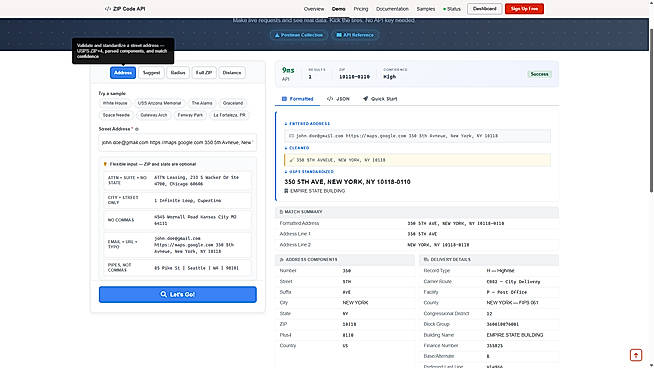Image resolution: width=654 pixels, height=368 pixels.
Task: Select the PIPES, NOT COMMAS example
Action: coord(178,268)
